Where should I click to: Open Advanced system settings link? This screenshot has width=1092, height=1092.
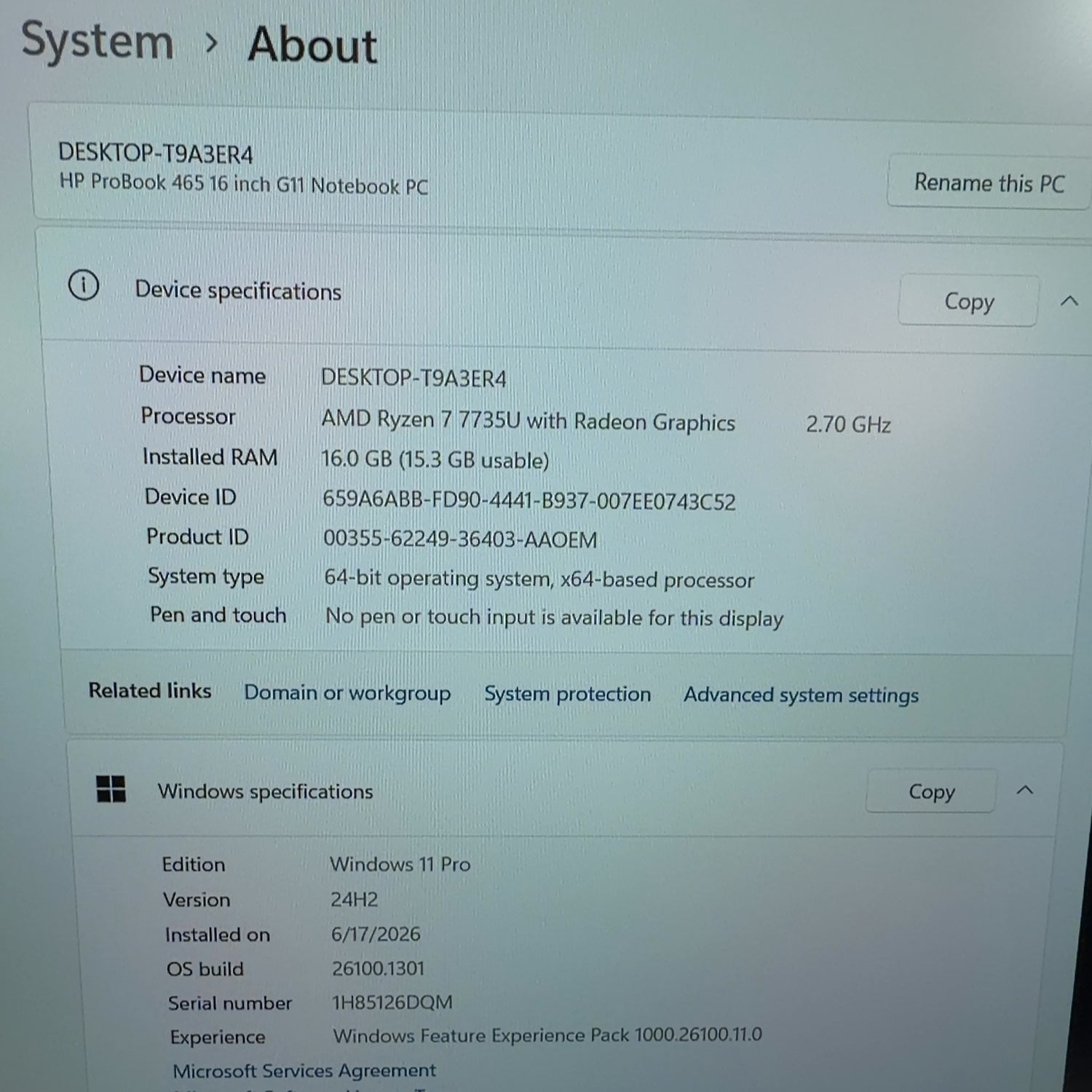pos(801,695)
